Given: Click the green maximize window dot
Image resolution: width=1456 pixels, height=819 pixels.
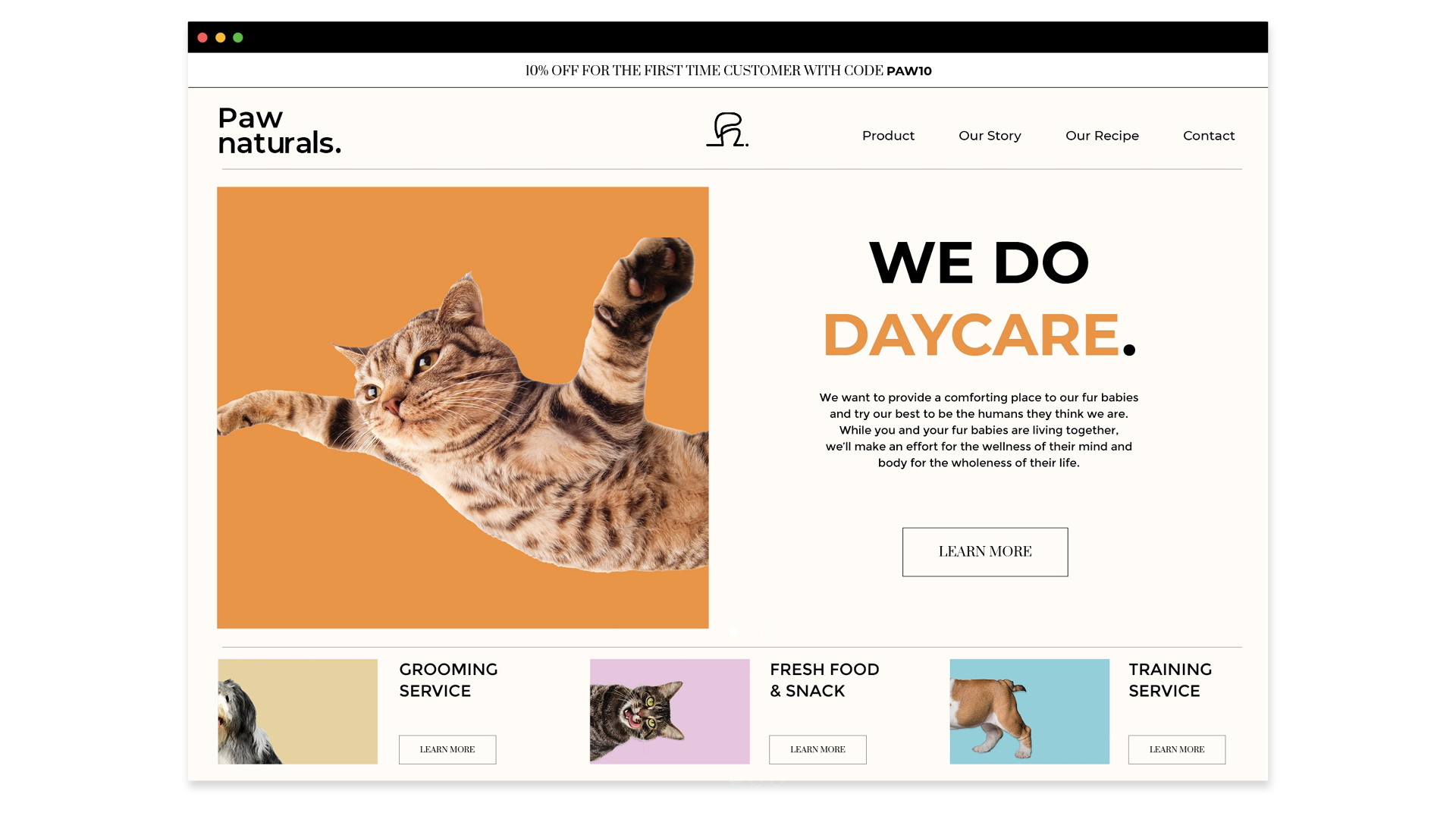Looking at the screenshot, I should pos(238,38).
